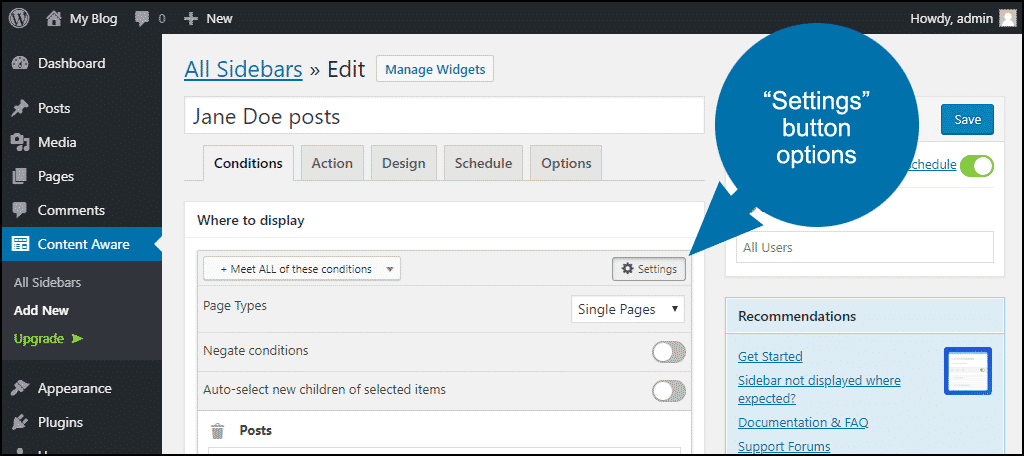
Task: Click the Page Types label
Action: [235, 306]
